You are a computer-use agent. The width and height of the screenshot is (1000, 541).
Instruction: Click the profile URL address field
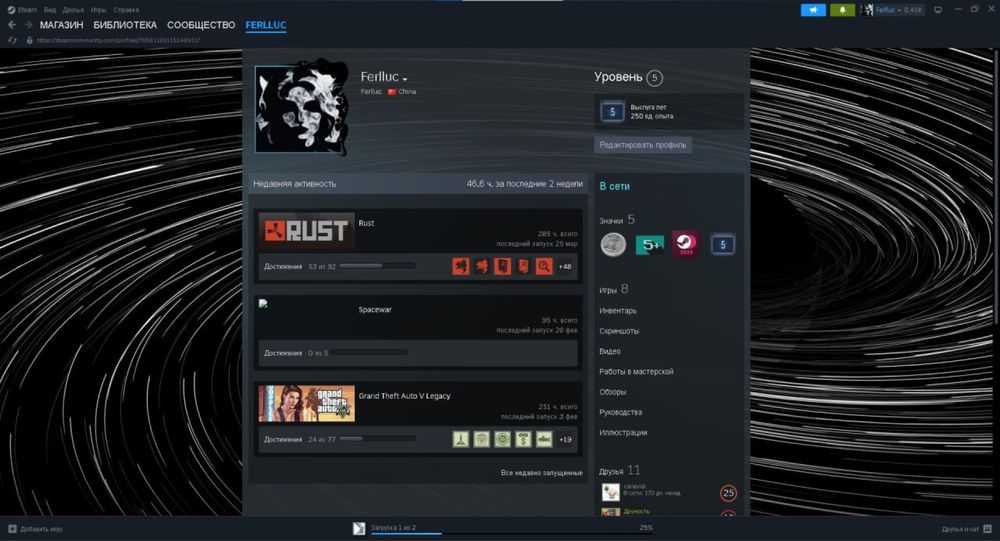coord(119,40)
